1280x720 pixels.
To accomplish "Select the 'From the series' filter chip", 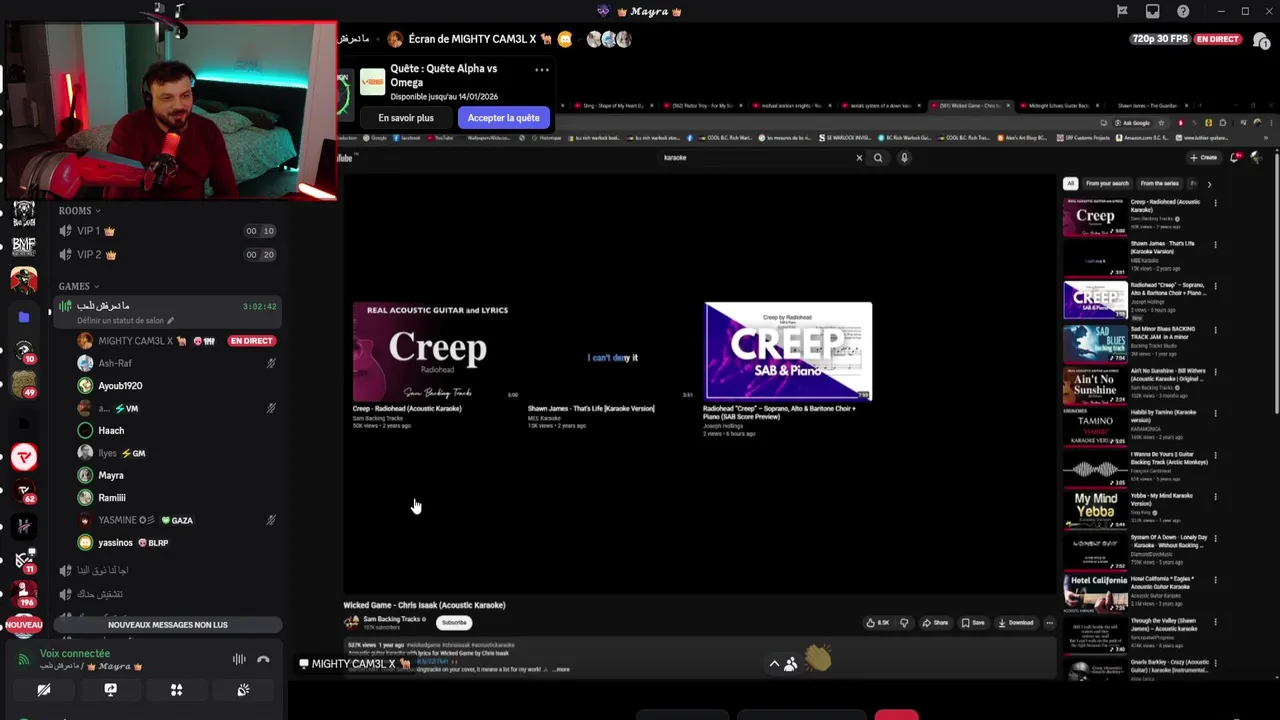I will (x=1159, y=184).
